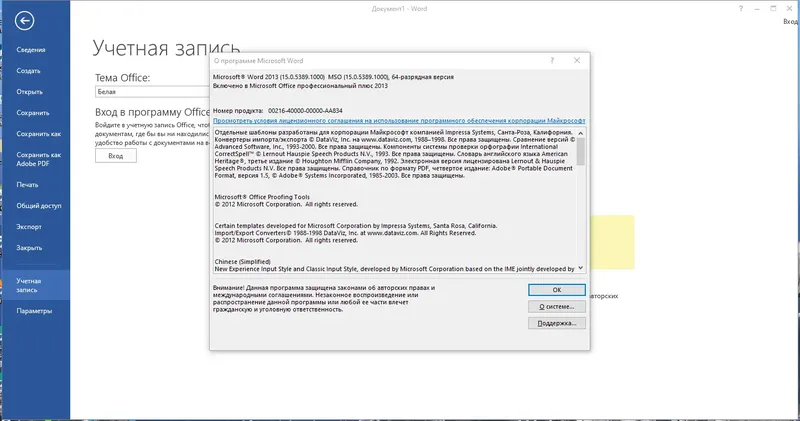This screenshot has width=800, height=421.
Task: Select Создать in the sidebar
Action: click(28, 71)
